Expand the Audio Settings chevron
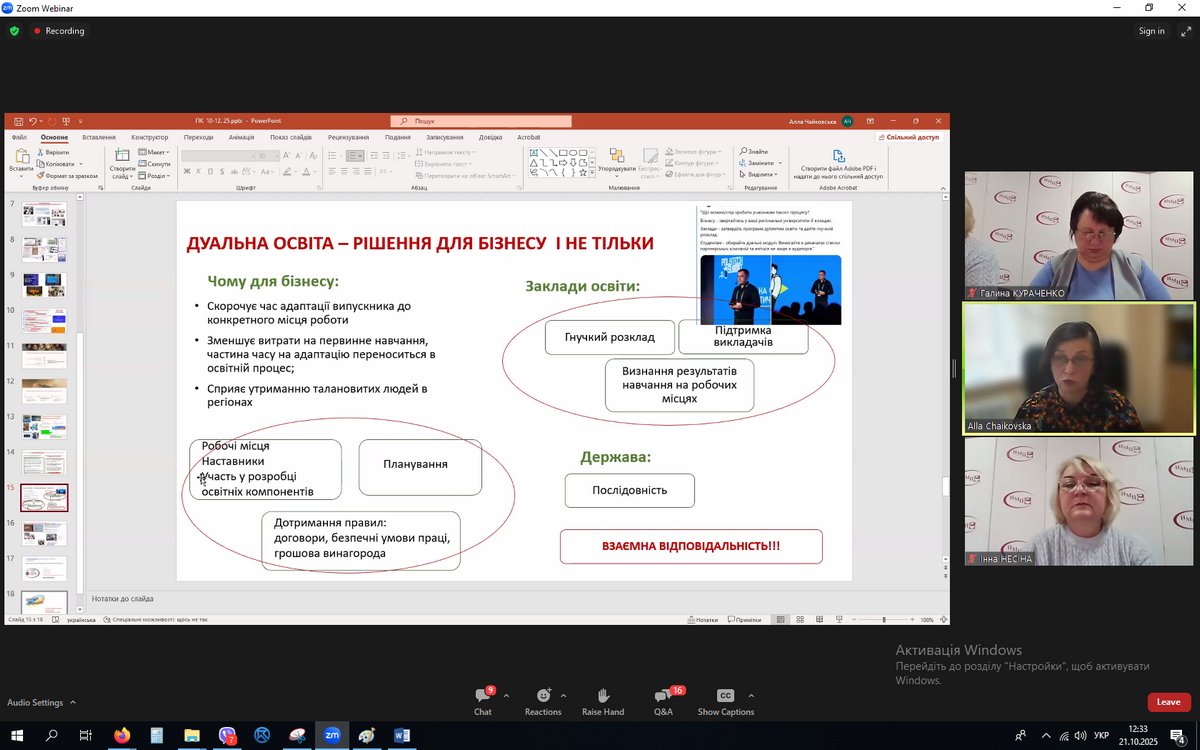 pos(73,703)
